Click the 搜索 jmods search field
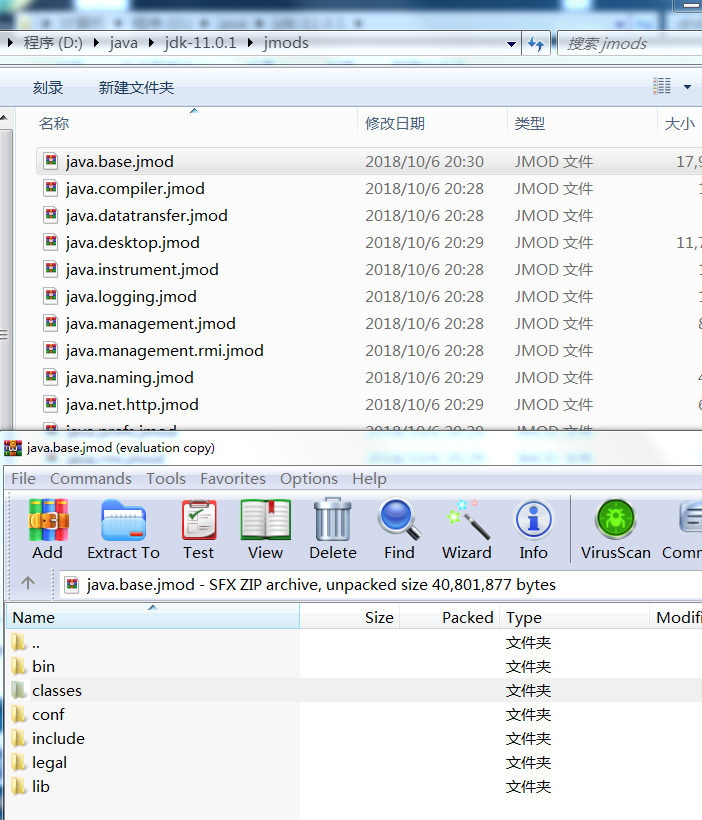702x820 pixels. coord(630,43)
